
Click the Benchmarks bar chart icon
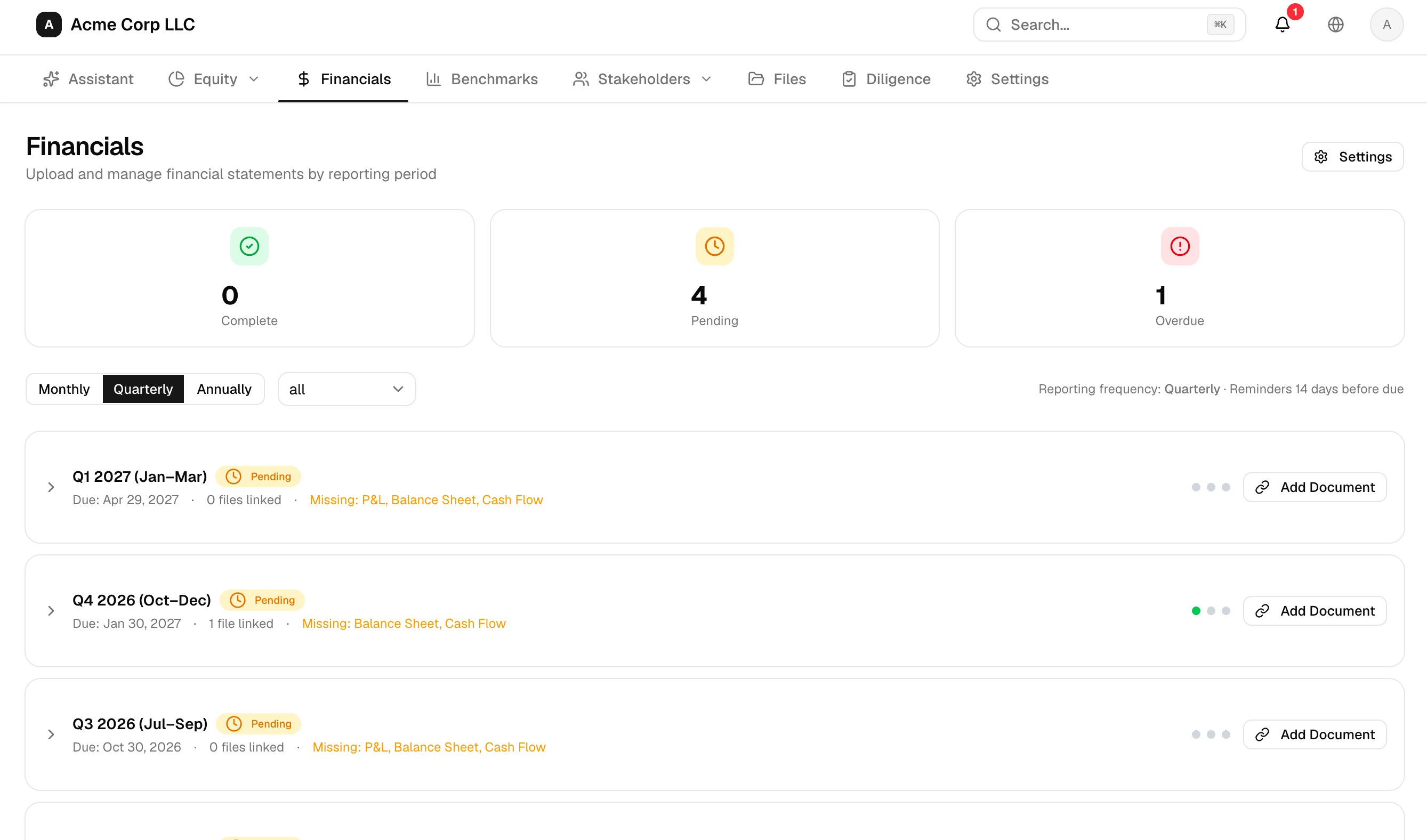(433, 79)
